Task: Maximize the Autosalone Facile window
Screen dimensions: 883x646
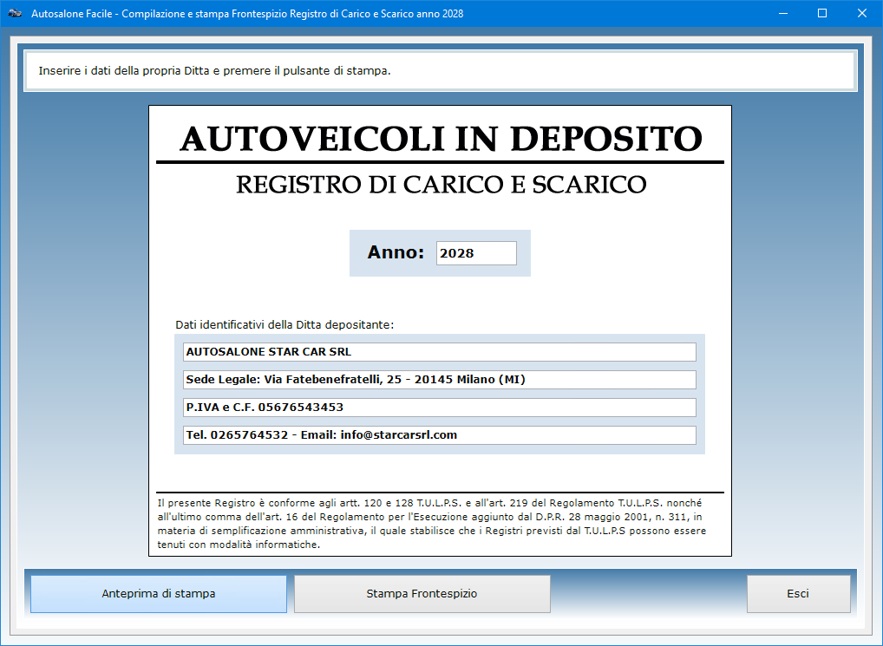Action: pos(822,14)
